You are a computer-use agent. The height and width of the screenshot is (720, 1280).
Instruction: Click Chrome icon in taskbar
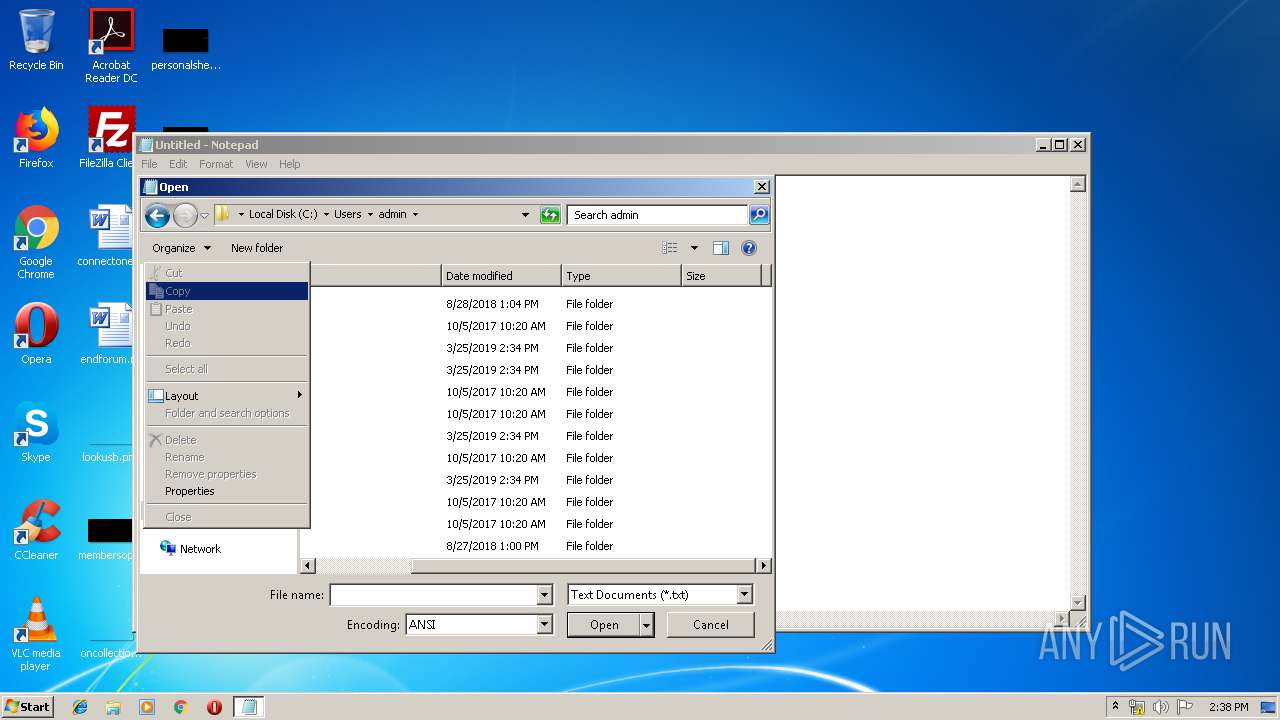(x=180, y=707)
